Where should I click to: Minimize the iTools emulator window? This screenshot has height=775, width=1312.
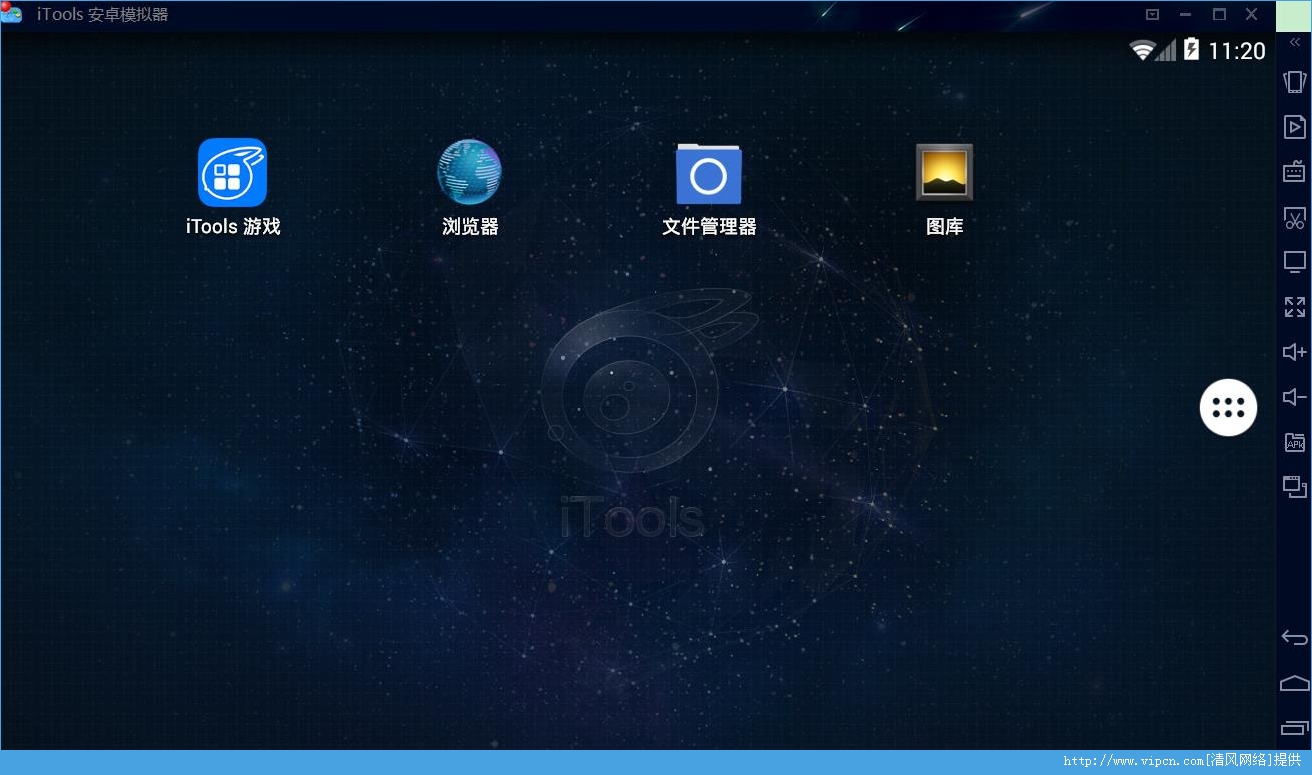(x=1185, y=14)
